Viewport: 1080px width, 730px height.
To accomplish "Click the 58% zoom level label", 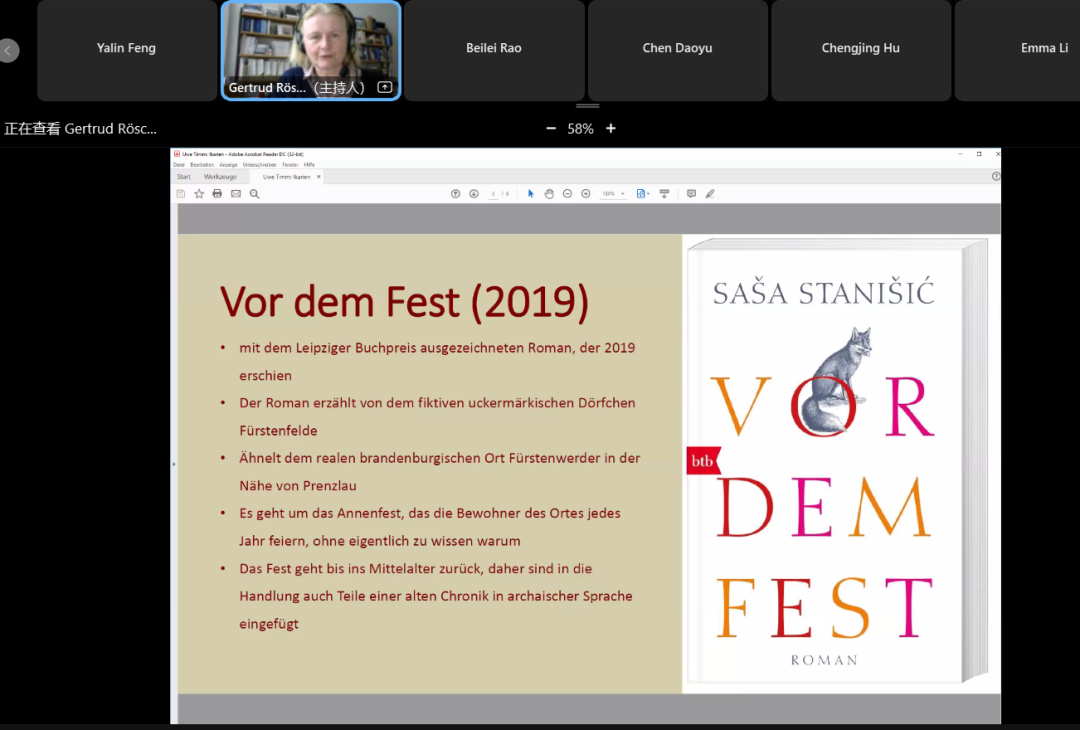I will 581,129.
